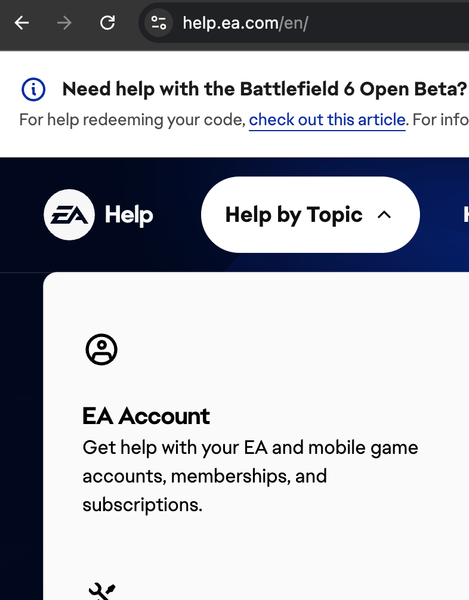The width and height of the screenshot is (469, 600).
Task: Open the site information controls icon
Action: pyautogui.click(x=158, y=23)
